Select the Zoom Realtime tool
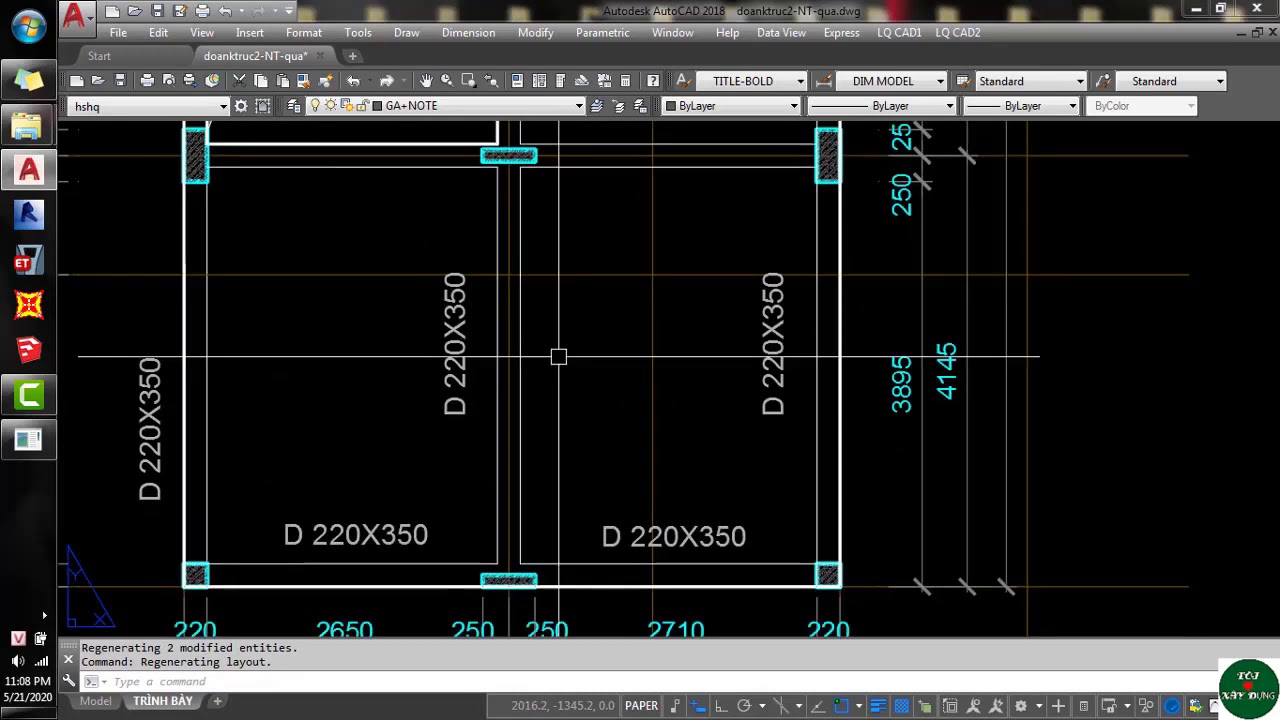The height and width of the screenshot is (720, 1280). click(x=447, y=81)
